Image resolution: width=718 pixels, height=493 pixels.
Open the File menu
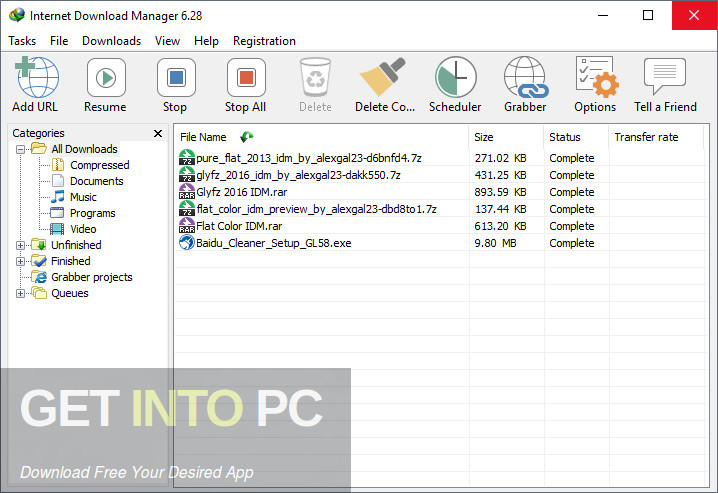point(59,41)
